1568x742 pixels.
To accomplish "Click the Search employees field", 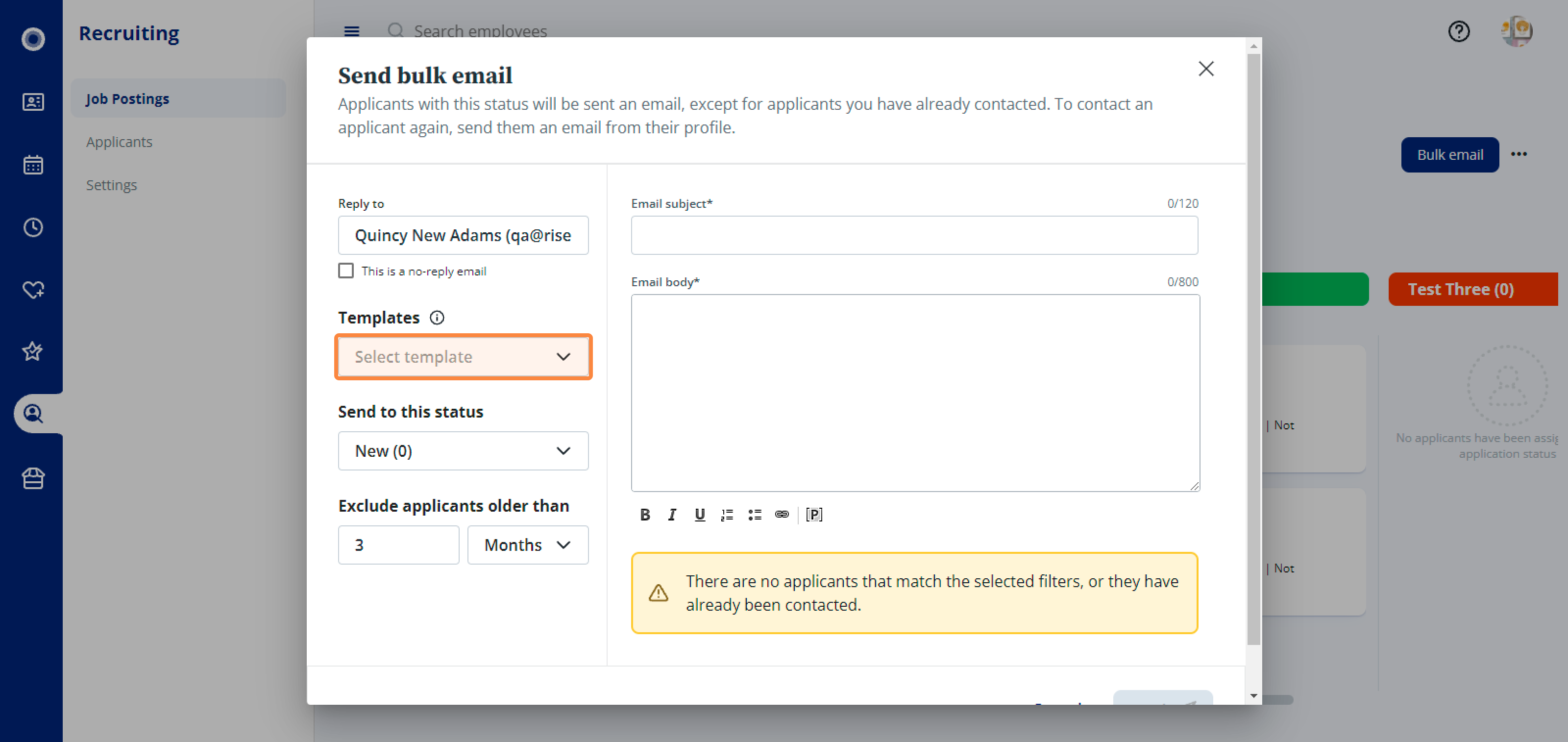I will (x=480, y=31).
